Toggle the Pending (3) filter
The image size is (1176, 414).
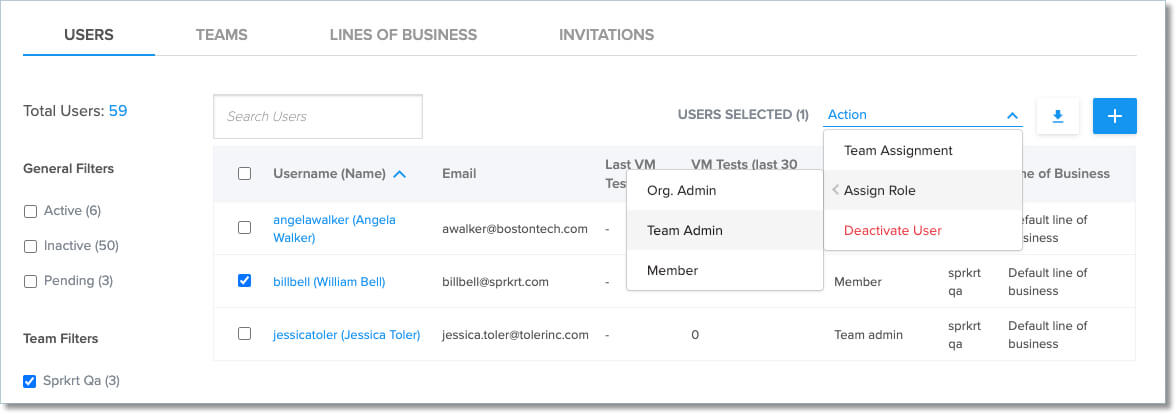pyautogui.click(x=30, y=281)
